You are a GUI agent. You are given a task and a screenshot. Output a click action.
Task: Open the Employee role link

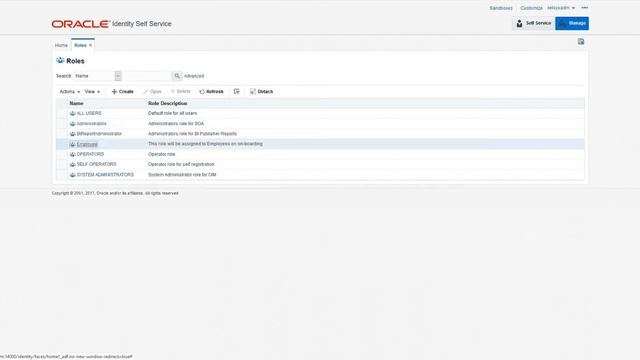coord(87,144)
